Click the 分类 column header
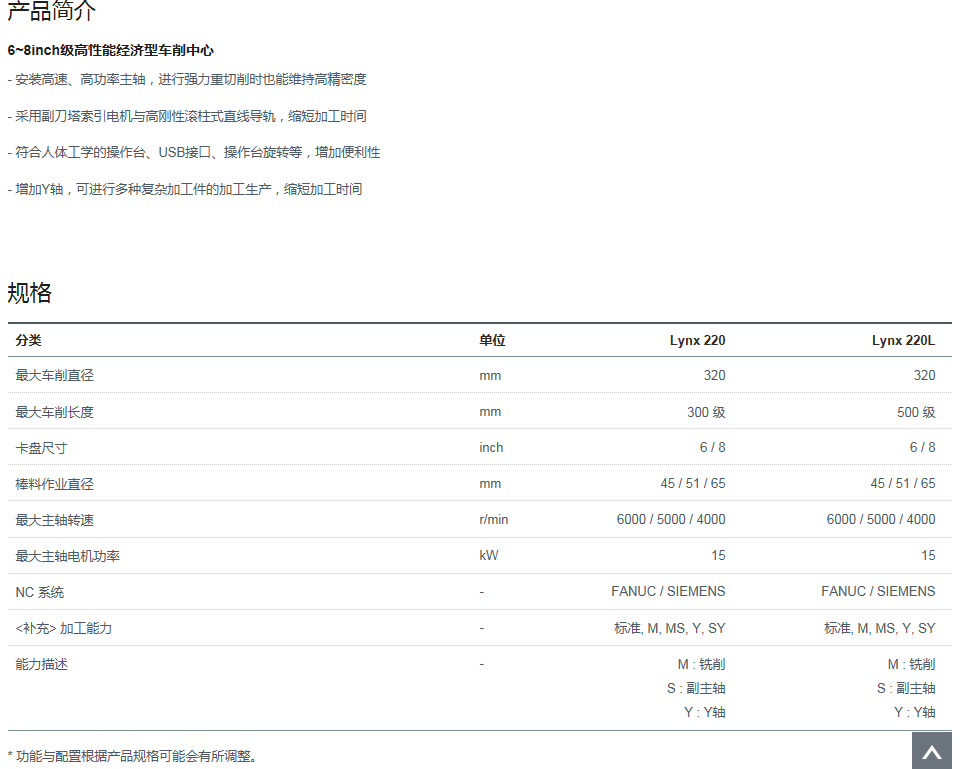This screenshot has height=769, width=975. [x=29, y=340]
